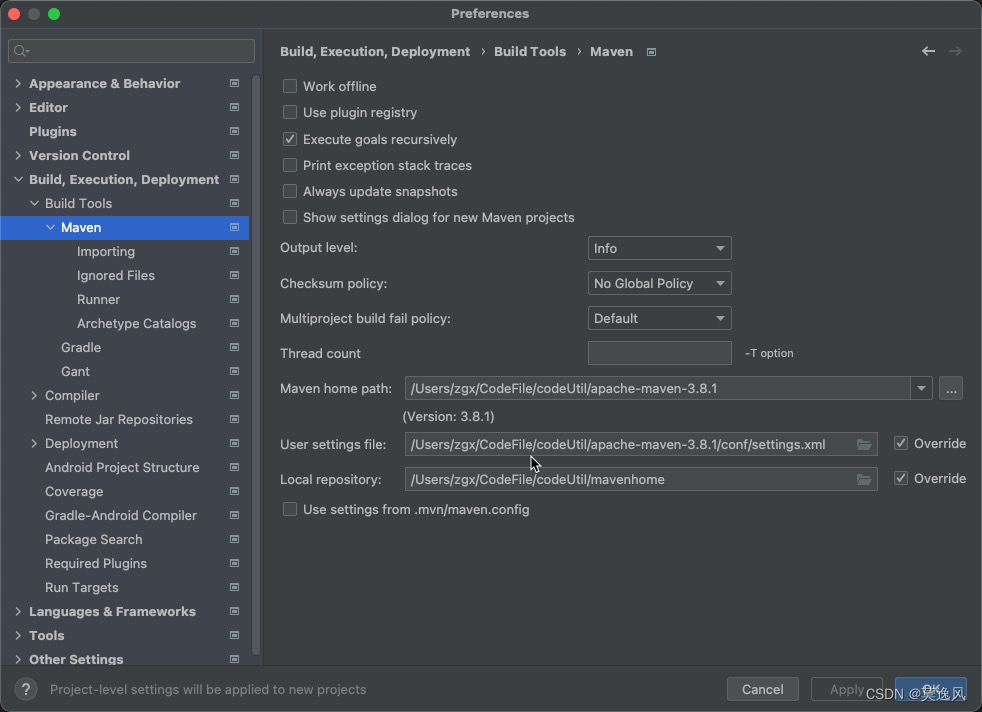
Task: Click project-level icon beside Compiler
Action: point(234,395)
